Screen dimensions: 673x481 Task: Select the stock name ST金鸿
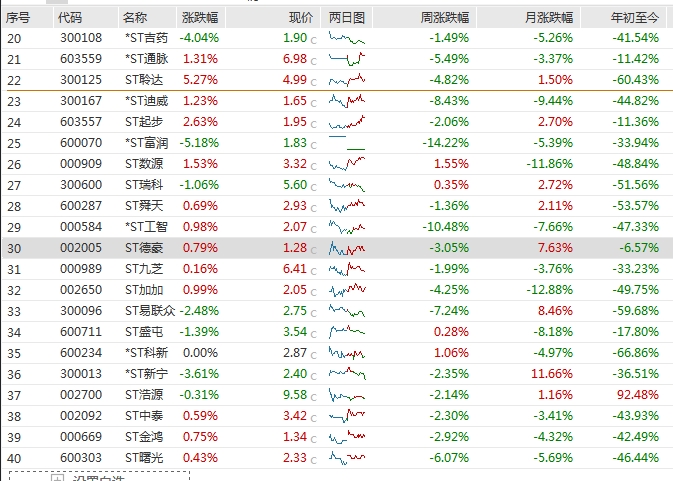tap(145, 438)
